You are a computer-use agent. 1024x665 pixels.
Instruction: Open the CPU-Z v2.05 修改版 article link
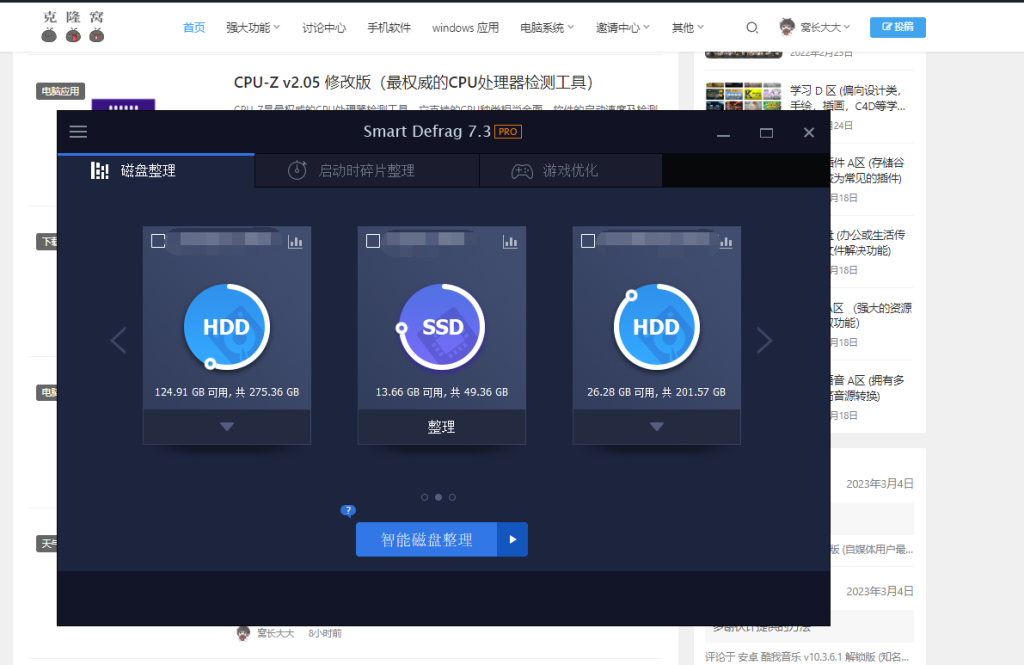coord(413,82)
